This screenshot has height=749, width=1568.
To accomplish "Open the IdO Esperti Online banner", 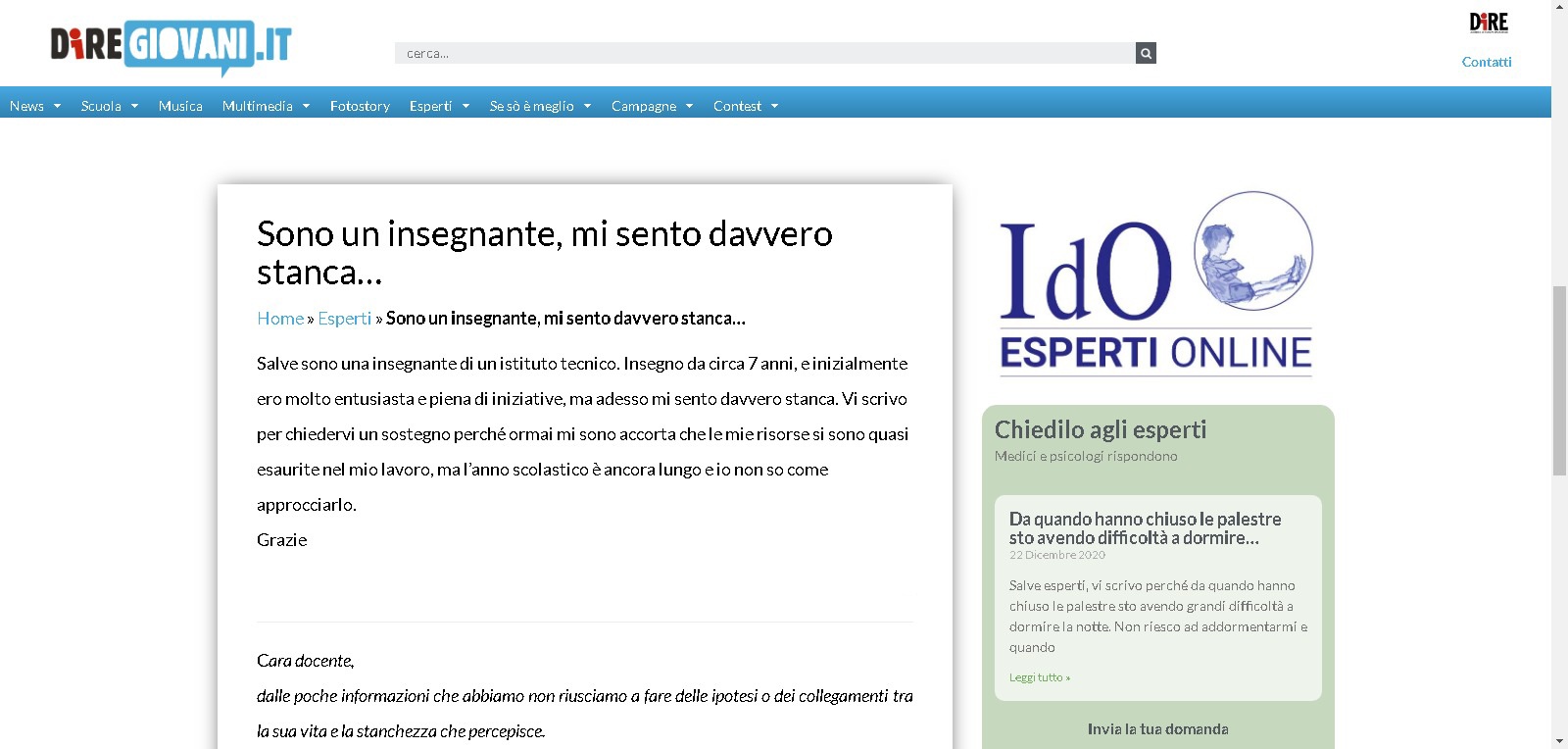I will tap(1156, 284).
